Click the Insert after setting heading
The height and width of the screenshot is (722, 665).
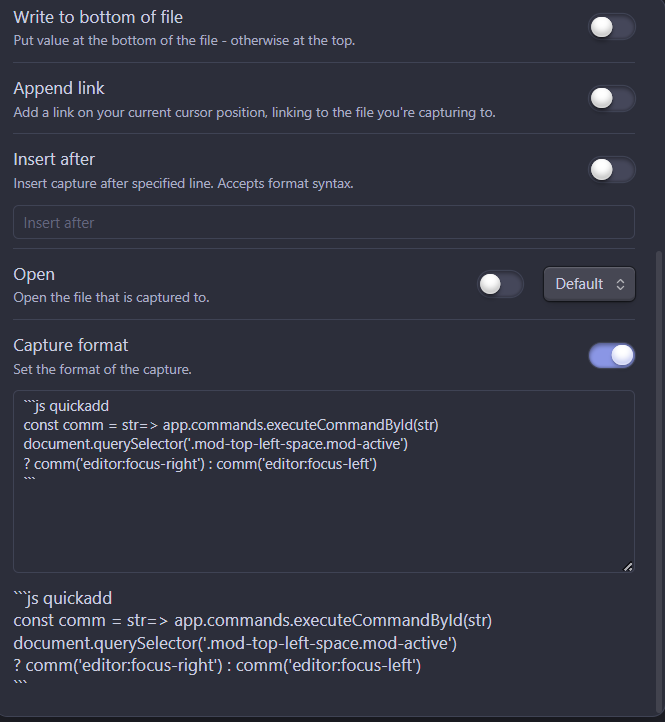[x=54, y=159]
